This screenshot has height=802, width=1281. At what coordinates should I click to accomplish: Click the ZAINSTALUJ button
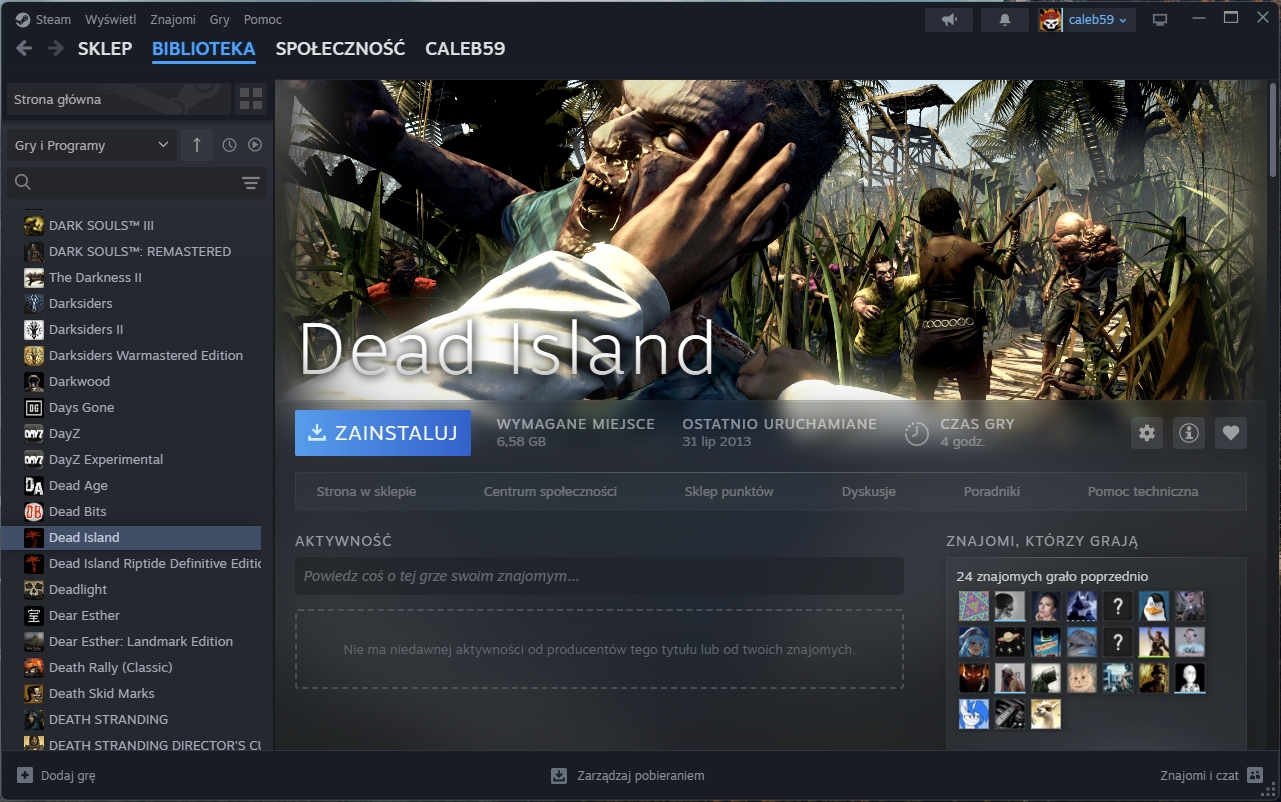[383, 433]
